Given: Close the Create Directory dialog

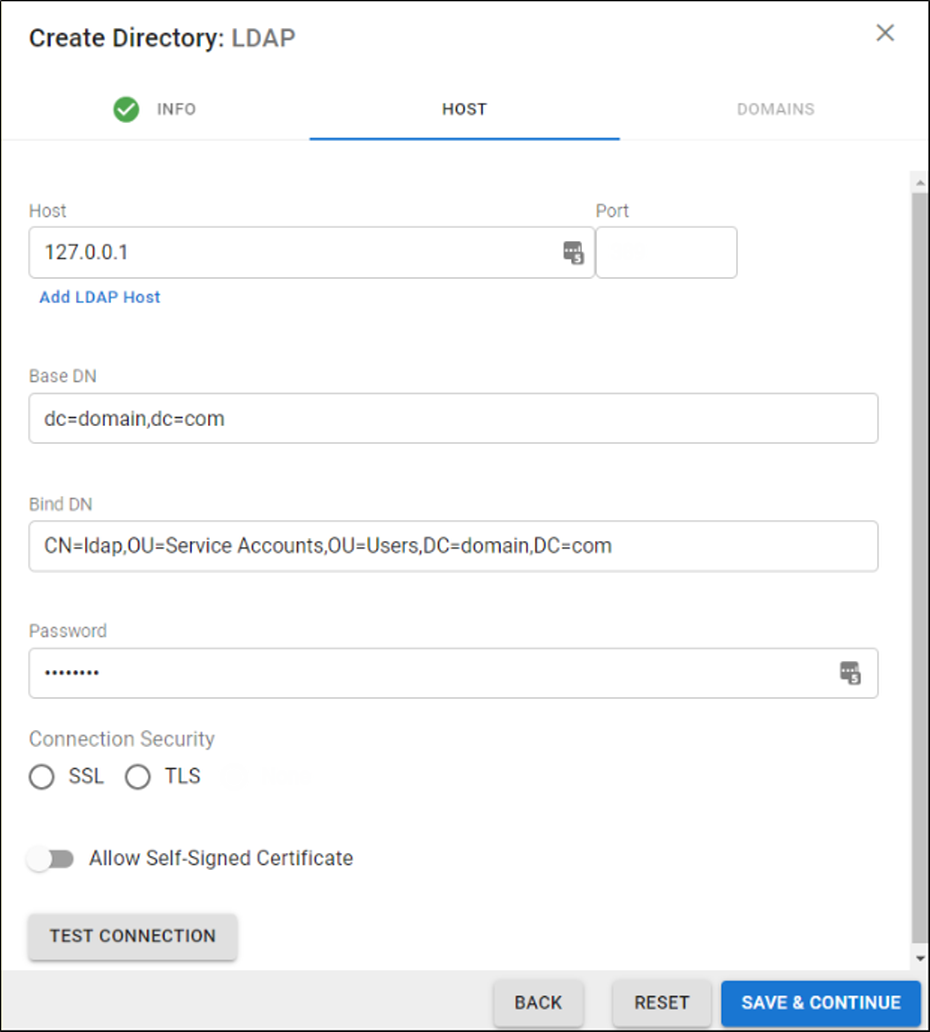Looking at the screenshot, I should (885, 33).
